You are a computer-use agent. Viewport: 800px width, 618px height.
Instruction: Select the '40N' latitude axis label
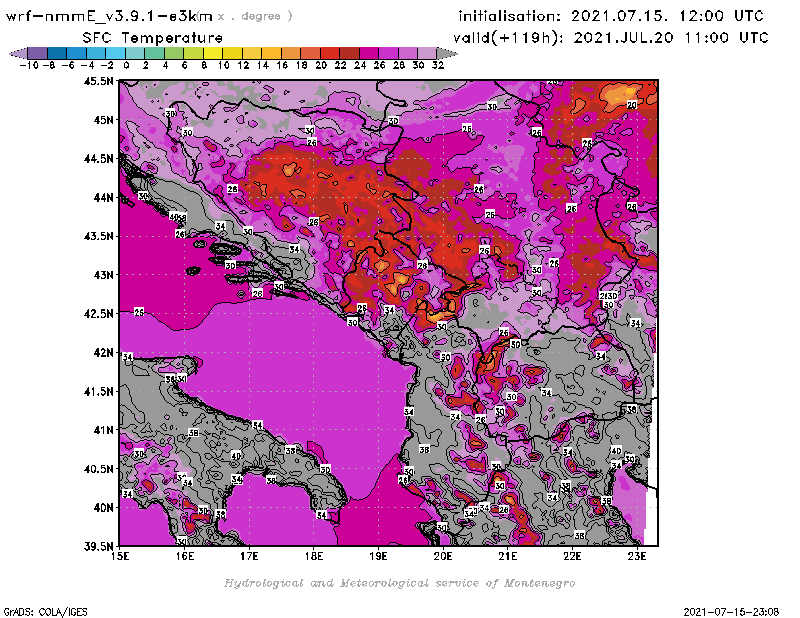[103, 508]
